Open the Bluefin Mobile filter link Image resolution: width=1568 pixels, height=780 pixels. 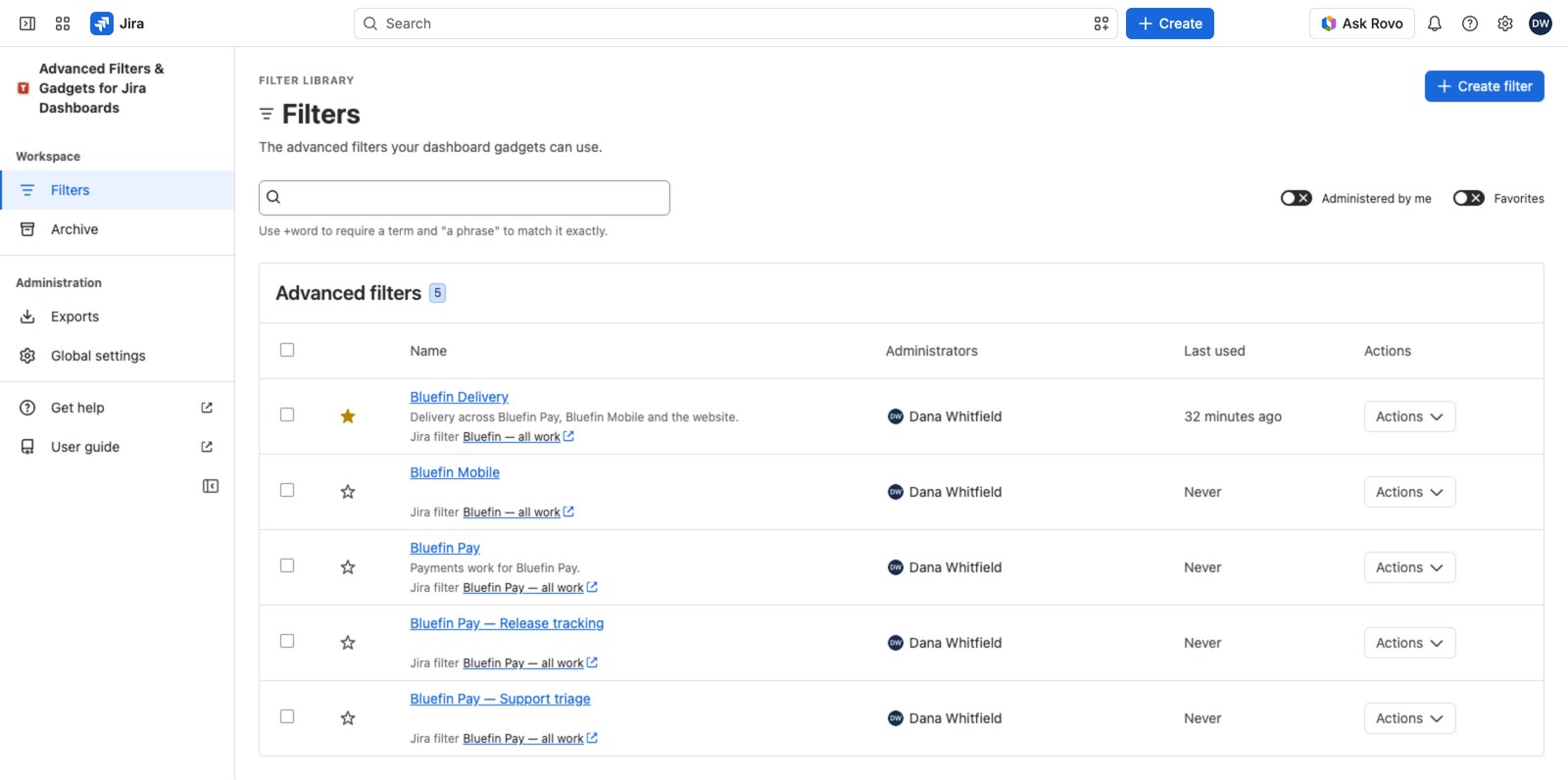[x=455, y=472]
